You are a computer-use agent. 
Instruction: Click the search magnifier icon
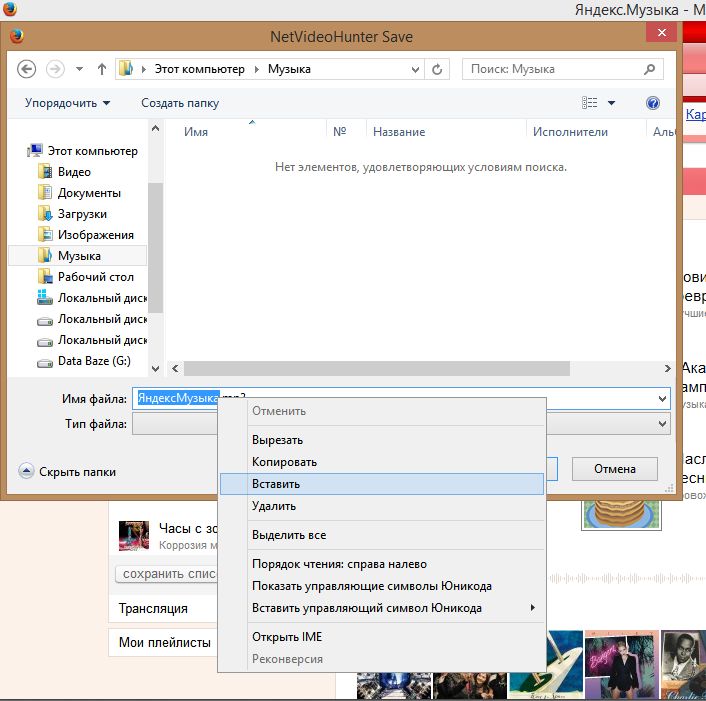tap(650, 69)
